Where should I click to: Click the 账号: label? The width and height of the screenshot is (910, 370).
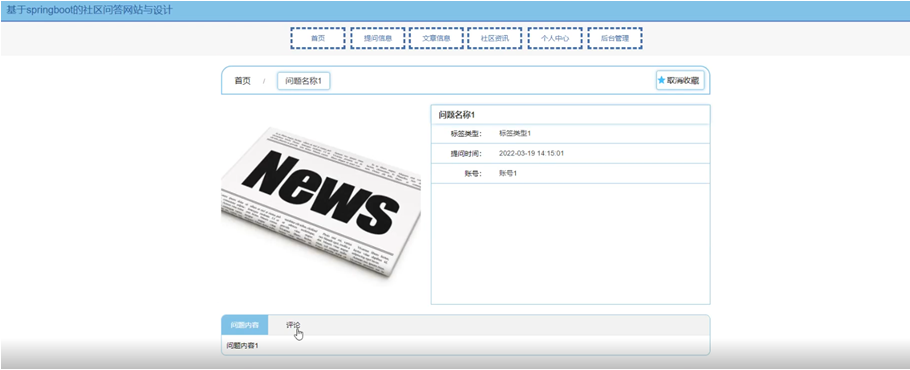473,174
